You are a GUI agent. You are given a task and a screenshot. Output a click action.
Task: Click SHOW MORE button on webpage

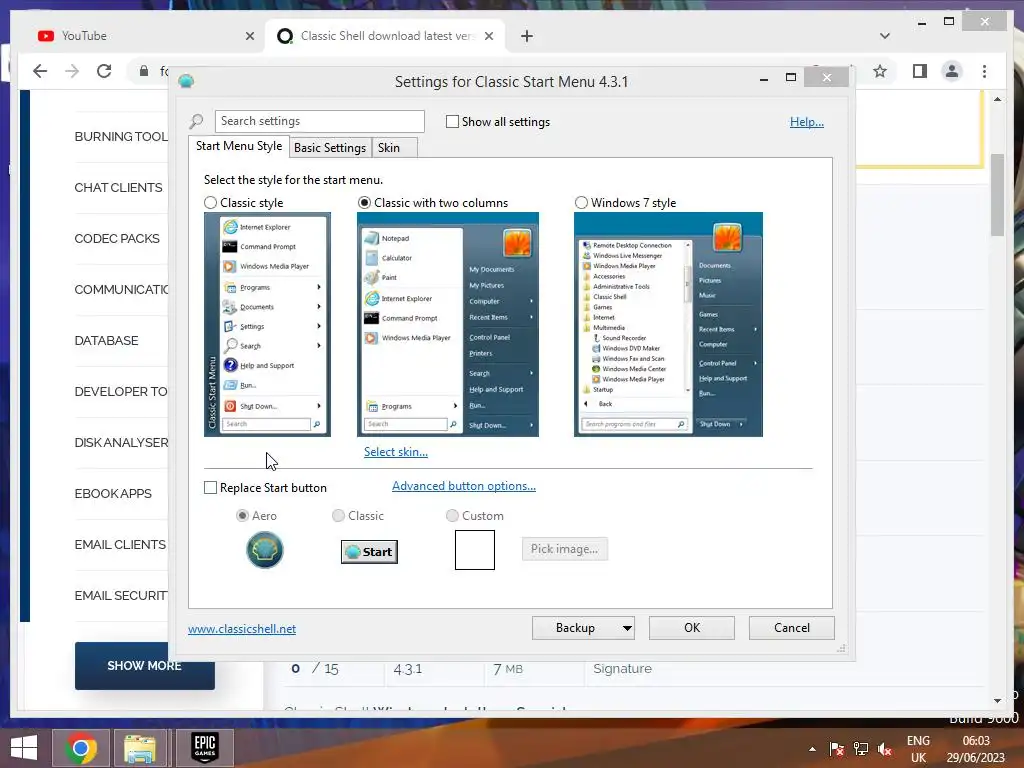click(x=144, y=665)
